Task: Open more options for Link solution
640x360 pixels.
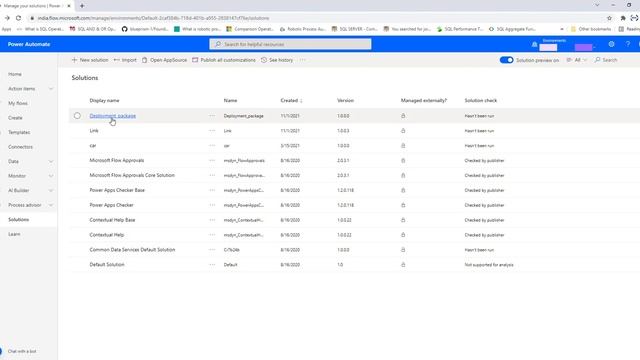Action: pyautogui.click(x=212, y=131)
